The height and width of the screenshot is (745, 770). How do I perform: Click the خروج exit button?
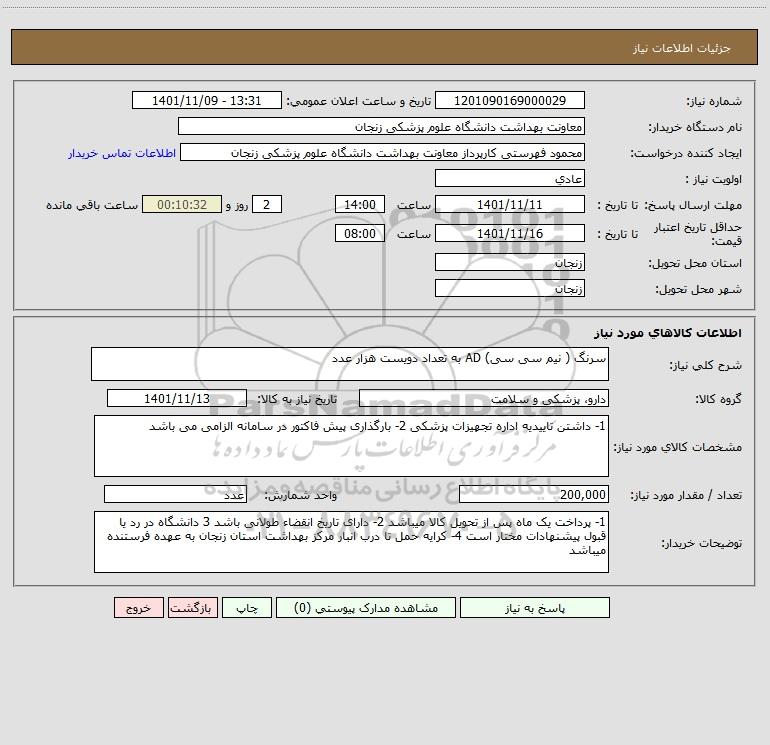(x=138, y=607)
